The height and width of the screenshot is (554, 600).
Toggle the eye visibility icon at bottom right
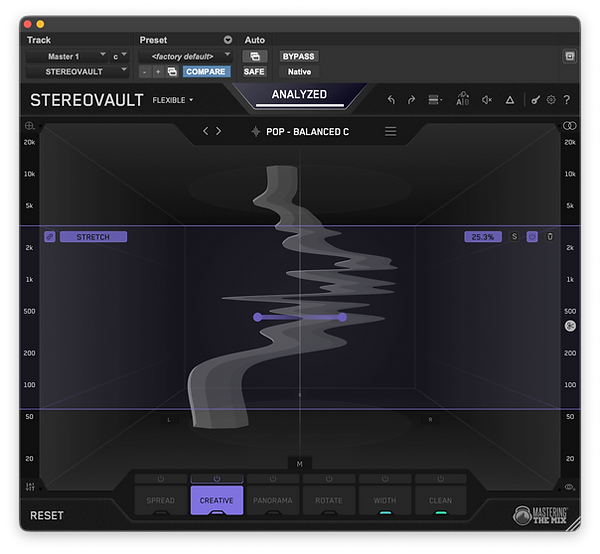click(569, 487)
